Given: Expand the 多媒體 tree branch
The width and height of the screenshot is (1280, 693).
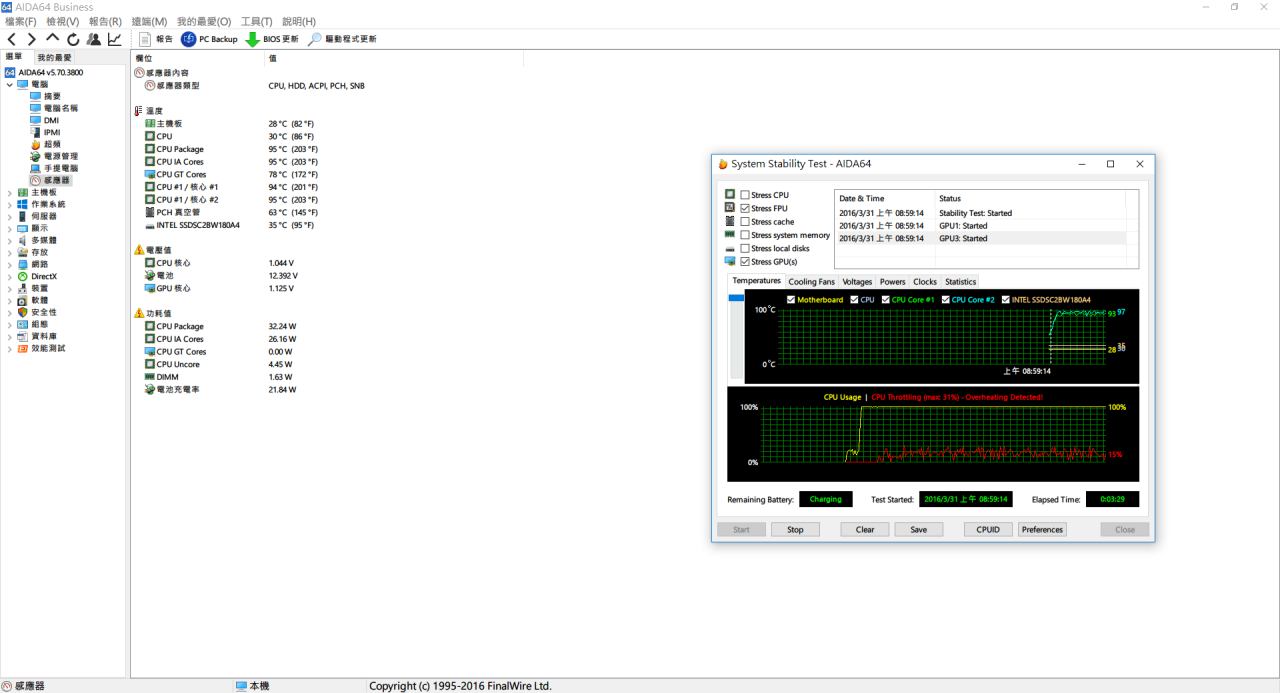Looking at the screenshot, I should (x=10, y=240).
